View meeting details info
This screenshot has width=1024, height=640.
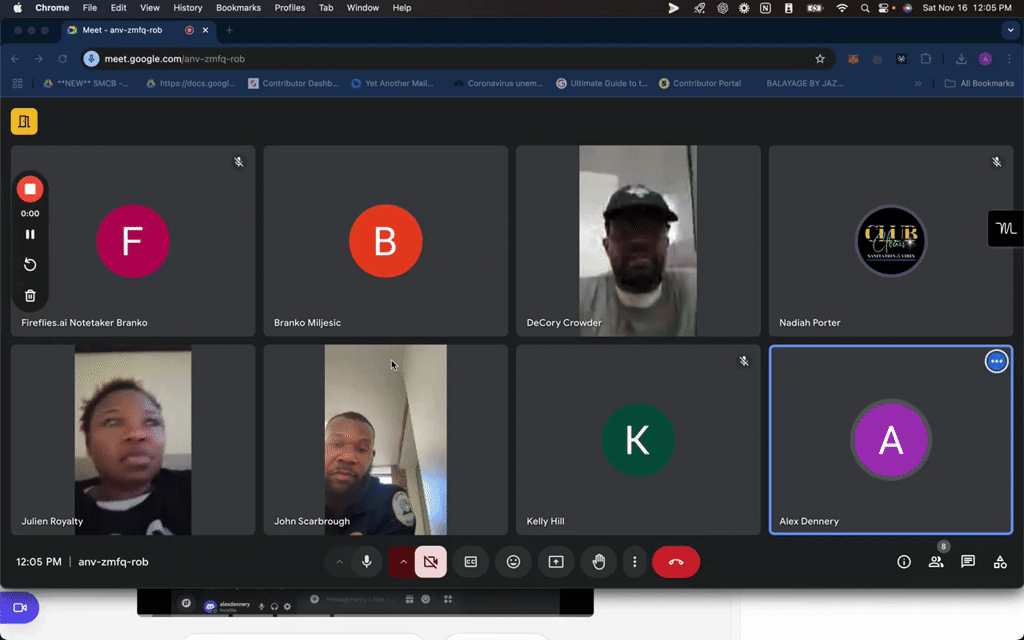(x=903, y=562)
